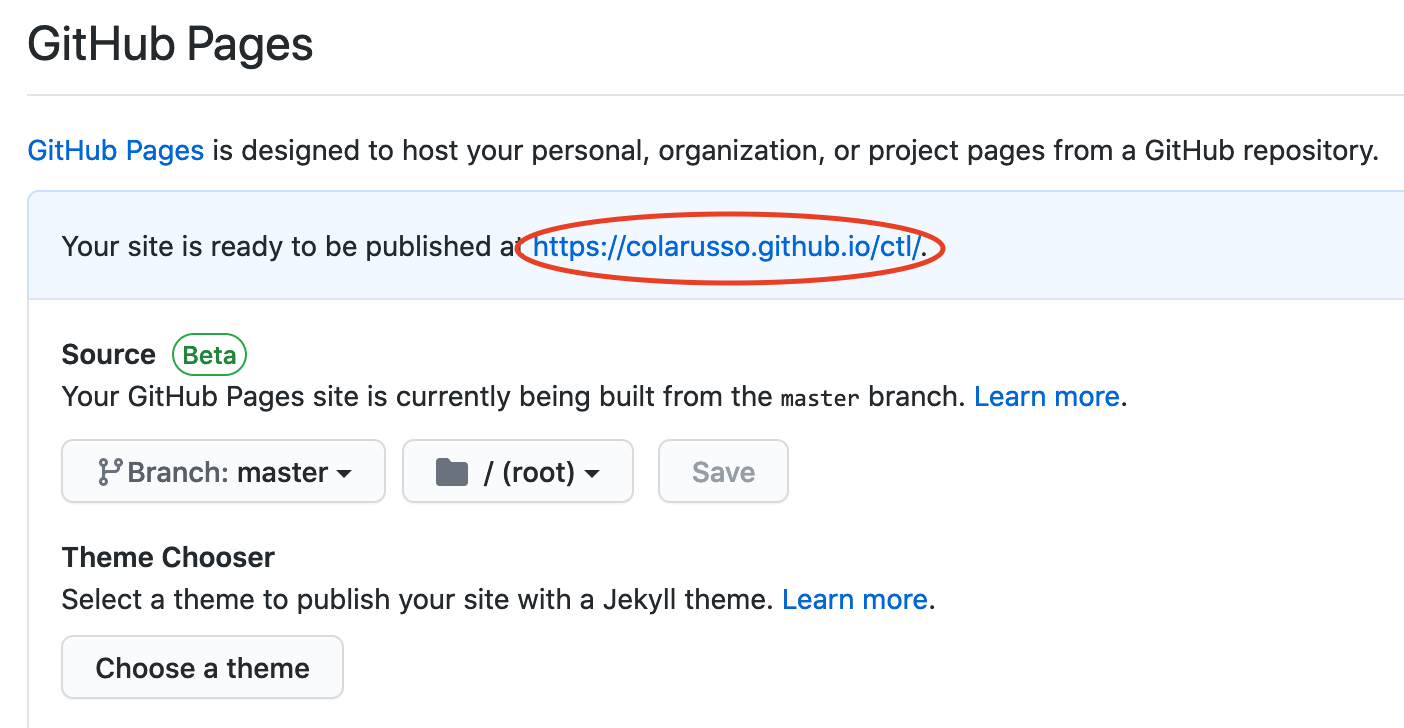1404x728 pixels.
Task: Open the / (root) folder dropdown
Action: click(x=518, y=471)
